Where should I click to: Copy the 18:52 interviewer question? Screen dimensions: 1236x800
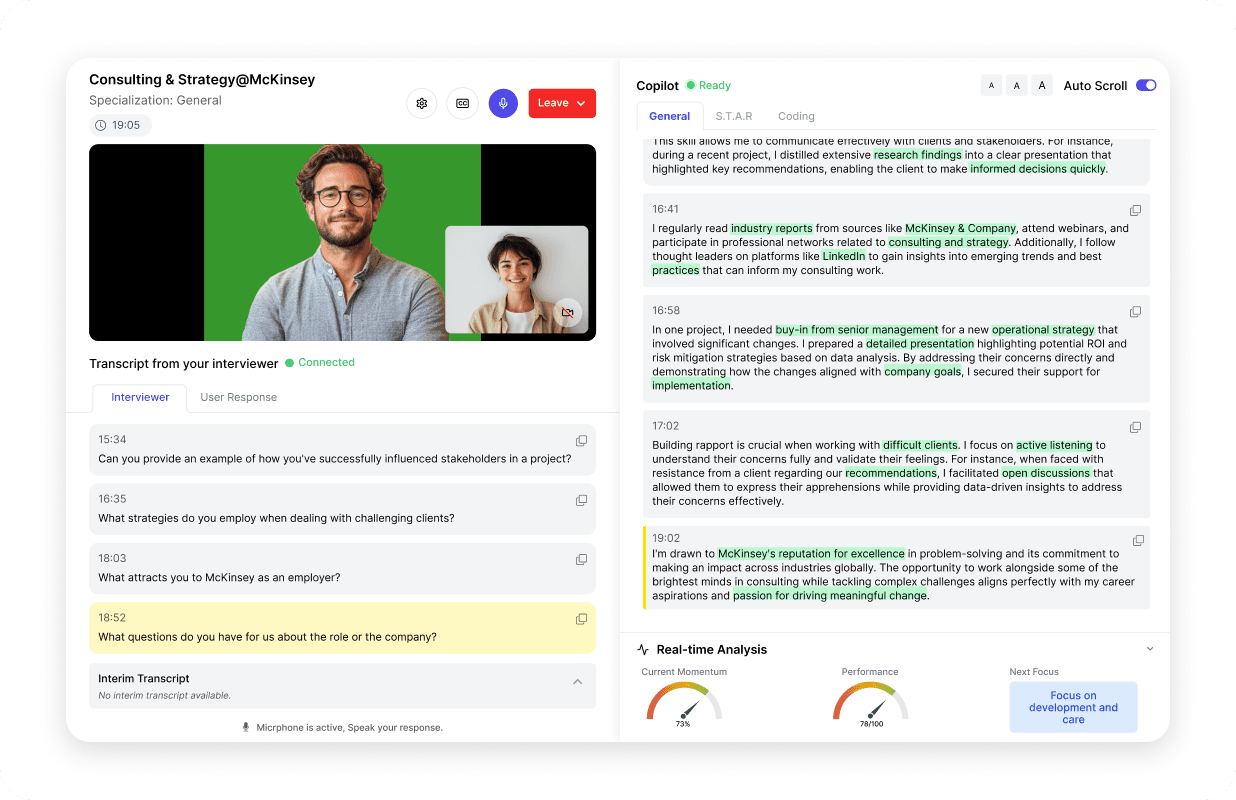[x=581, y=619]
